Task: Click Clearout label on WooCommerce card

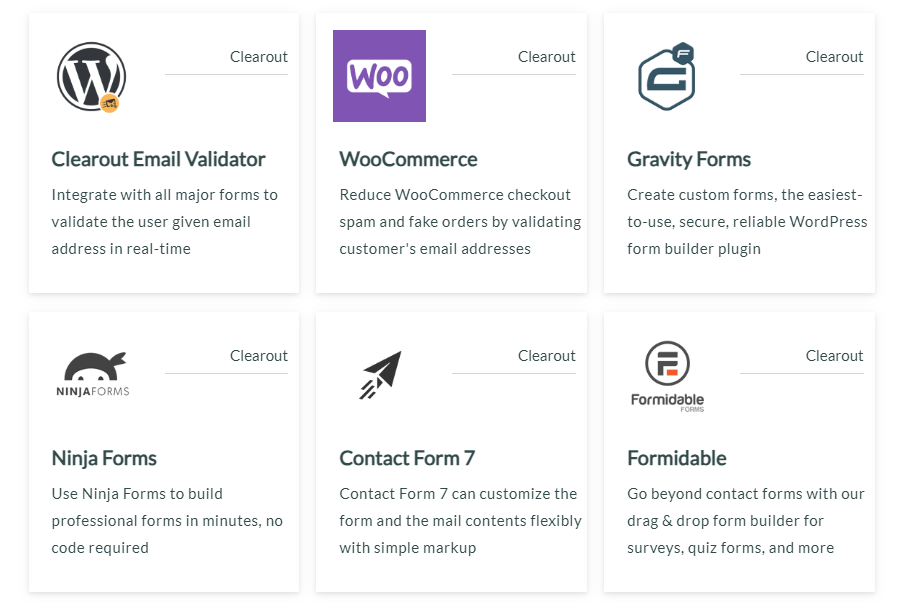Action: point(547,57)
